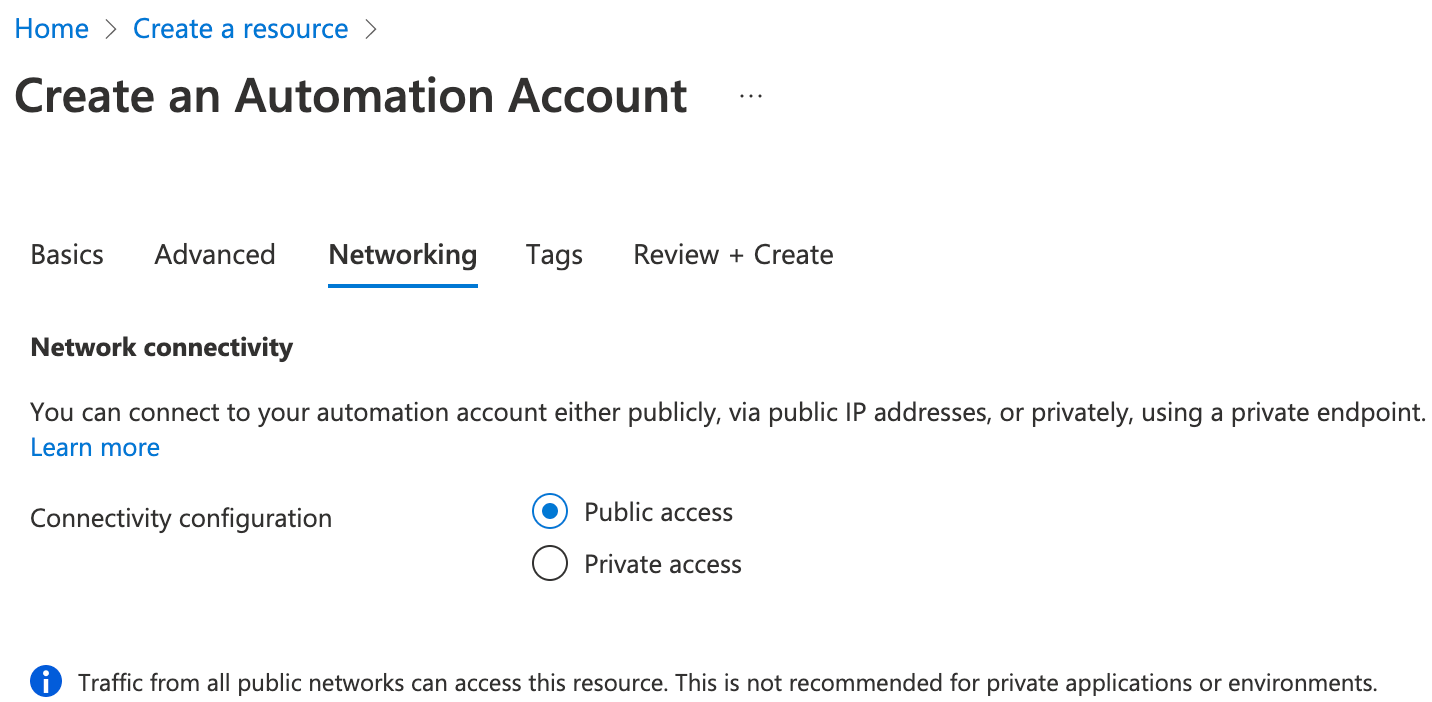Select the Private access radio button
The width and height of the screenshot is (1432, 702).
(550, 564)
